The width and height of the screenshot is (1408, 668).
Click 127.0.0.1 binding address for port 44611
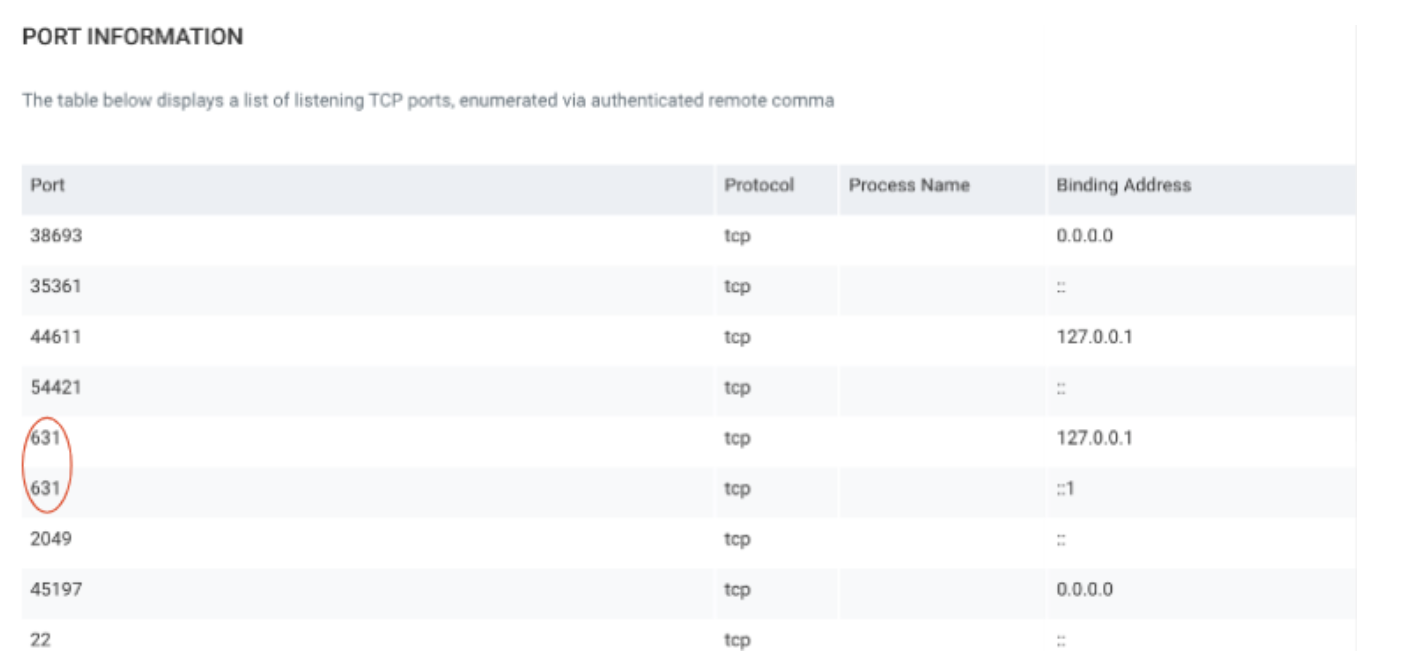point(1094,337)
